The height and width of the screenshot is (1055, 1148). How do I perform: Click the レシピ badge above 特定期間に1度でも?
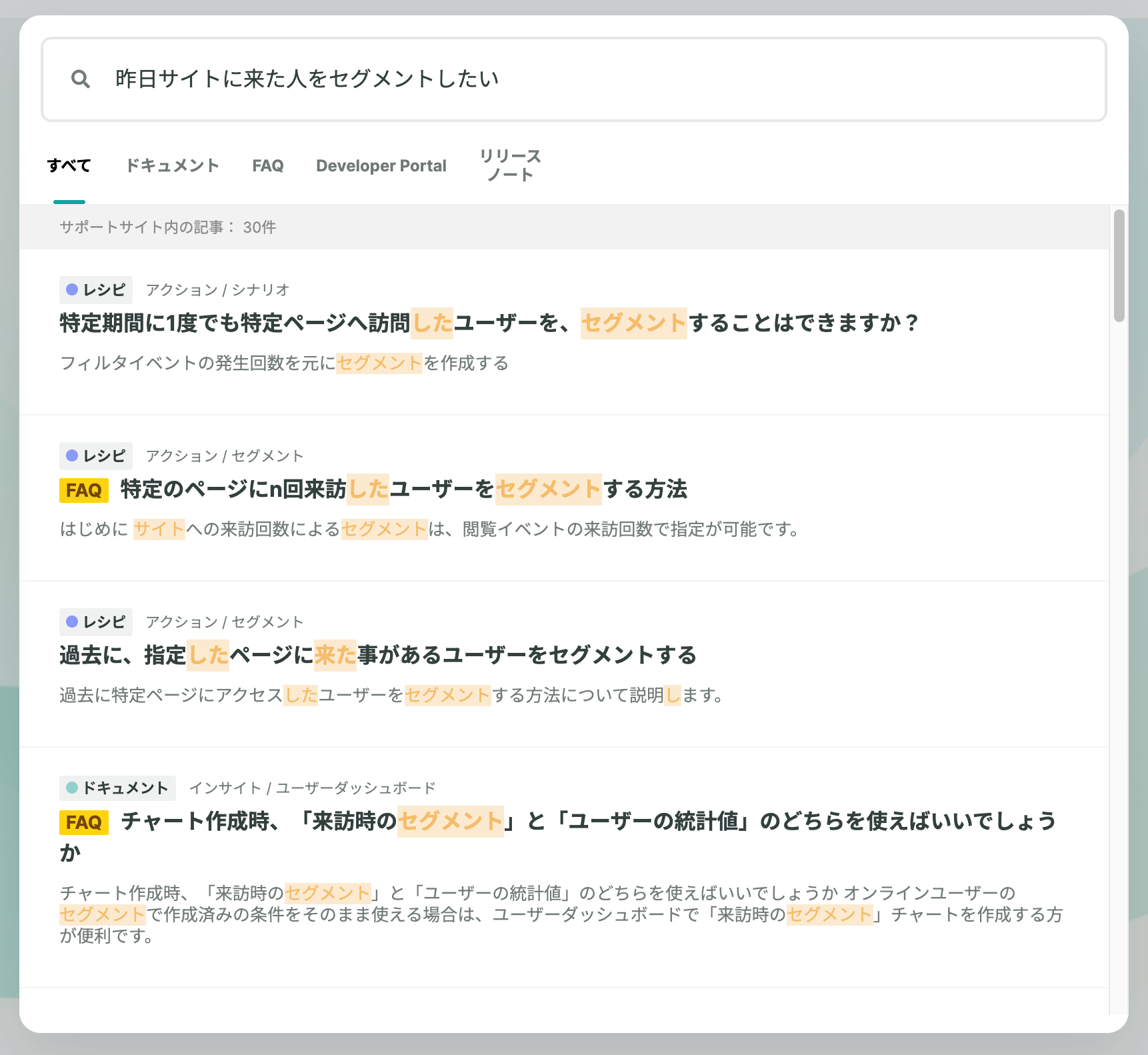(x=96, y=289)
